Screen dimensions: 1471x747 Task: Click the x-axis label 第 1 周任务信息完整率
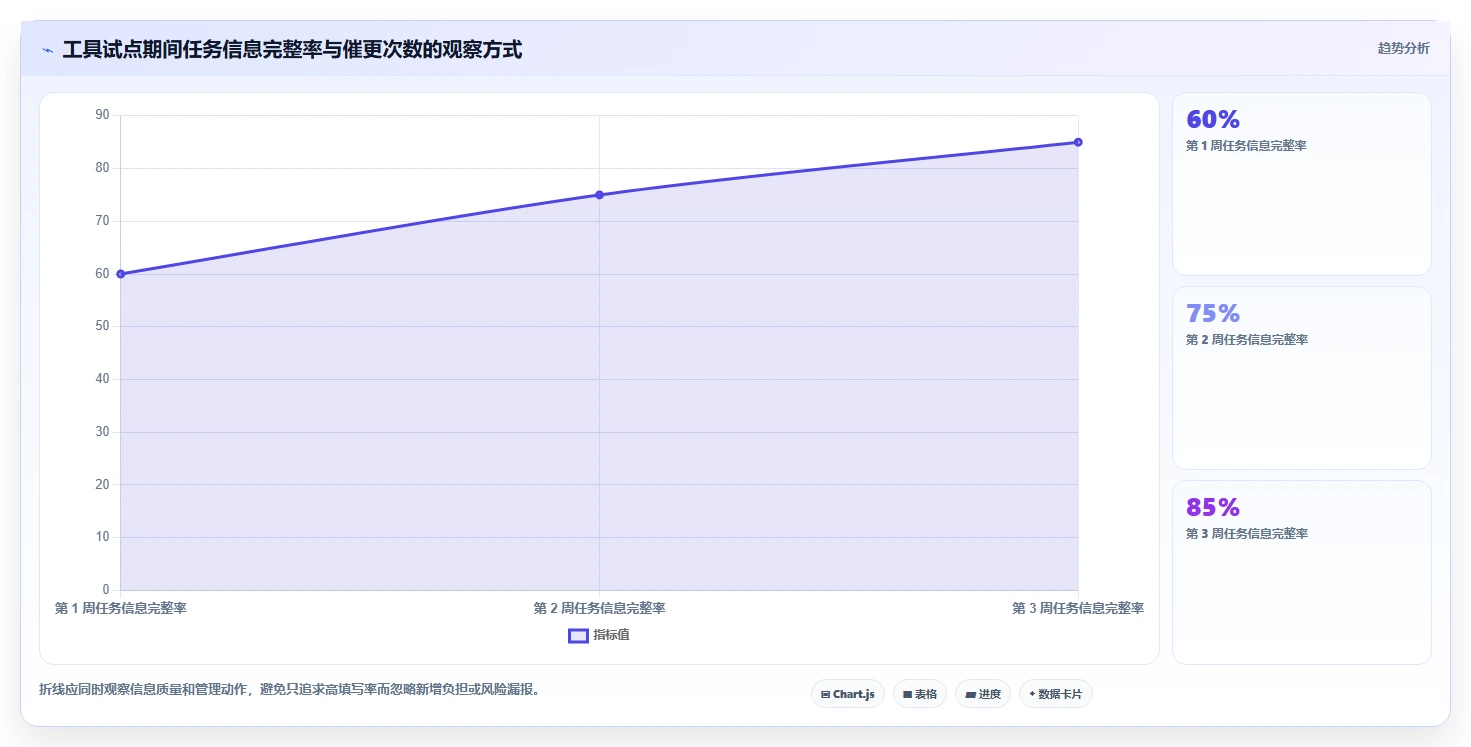(x=121, y=608)
